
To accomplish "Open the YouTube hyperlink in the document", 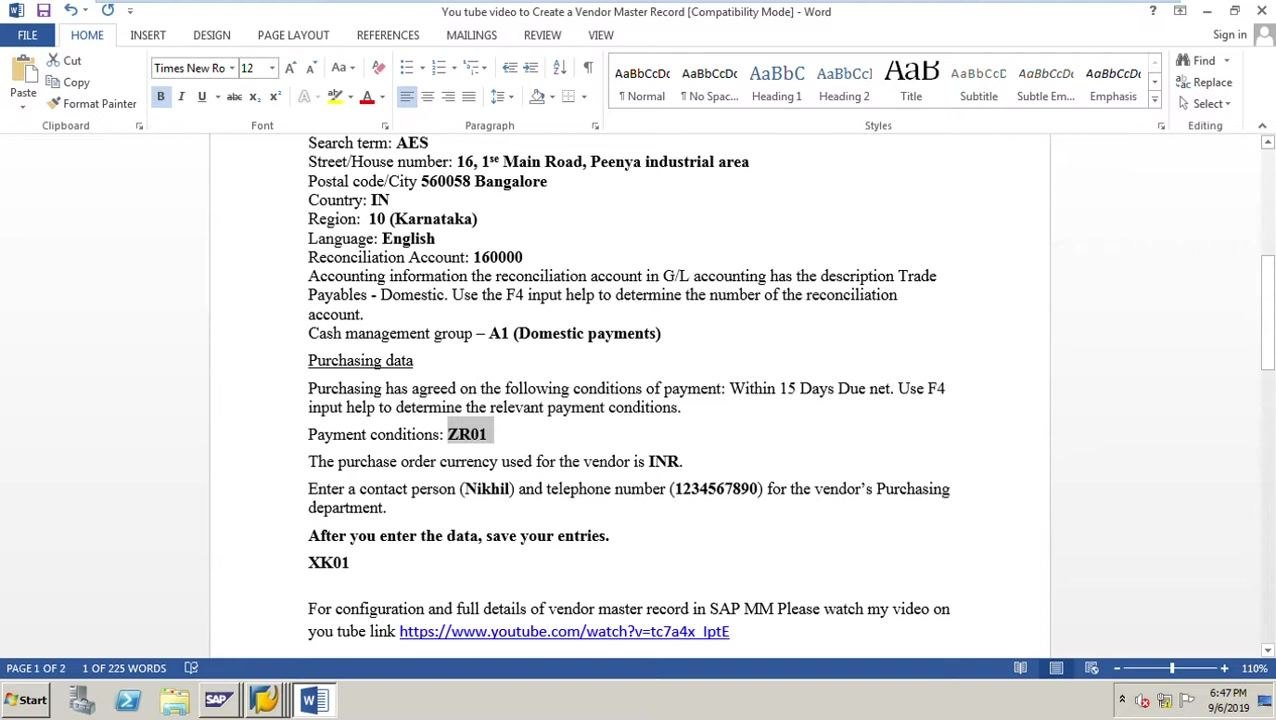I will coord(564,631).
